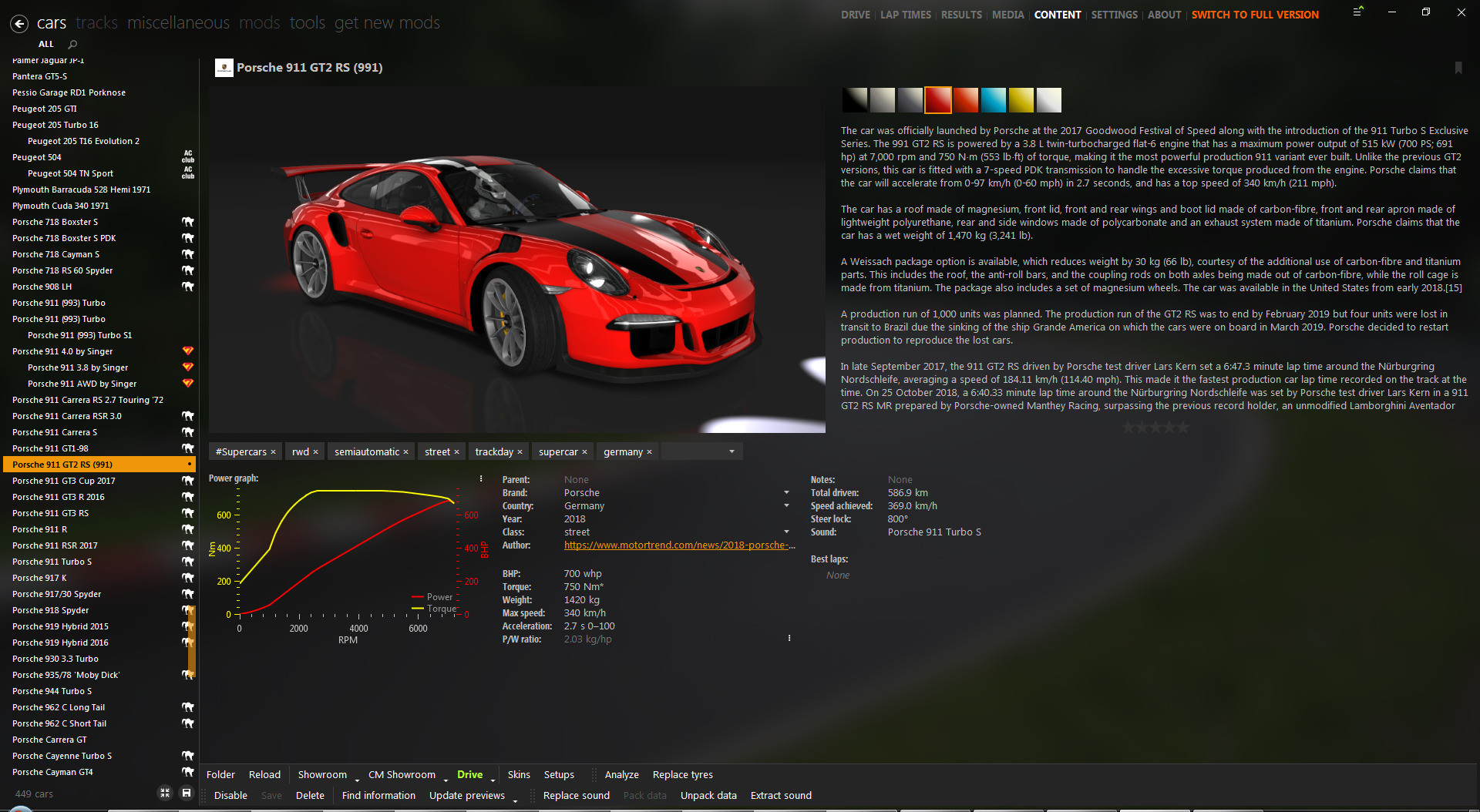Remove the semiautomatic tag
The height and width of the screenshot is (812, 1480).
point(405,452)
